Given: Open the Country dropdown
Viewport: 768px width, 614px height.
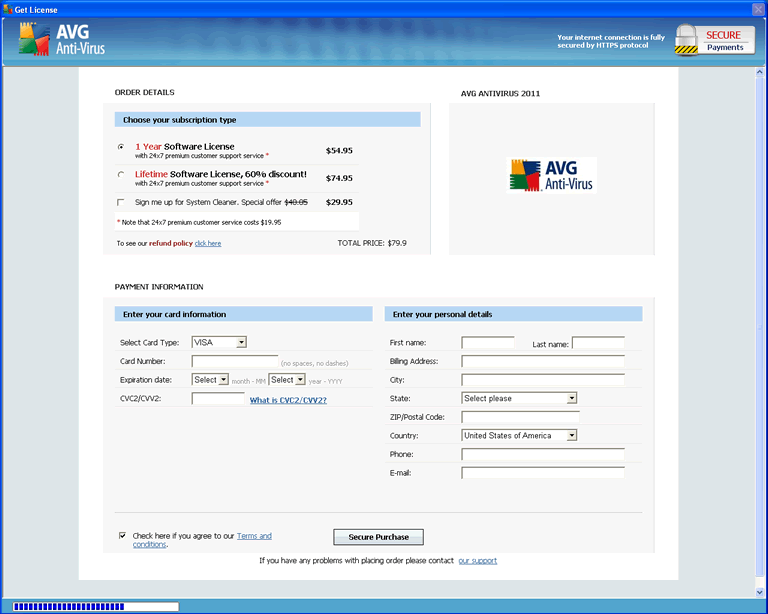Looking at the screenshot, I should pos(519,435).
